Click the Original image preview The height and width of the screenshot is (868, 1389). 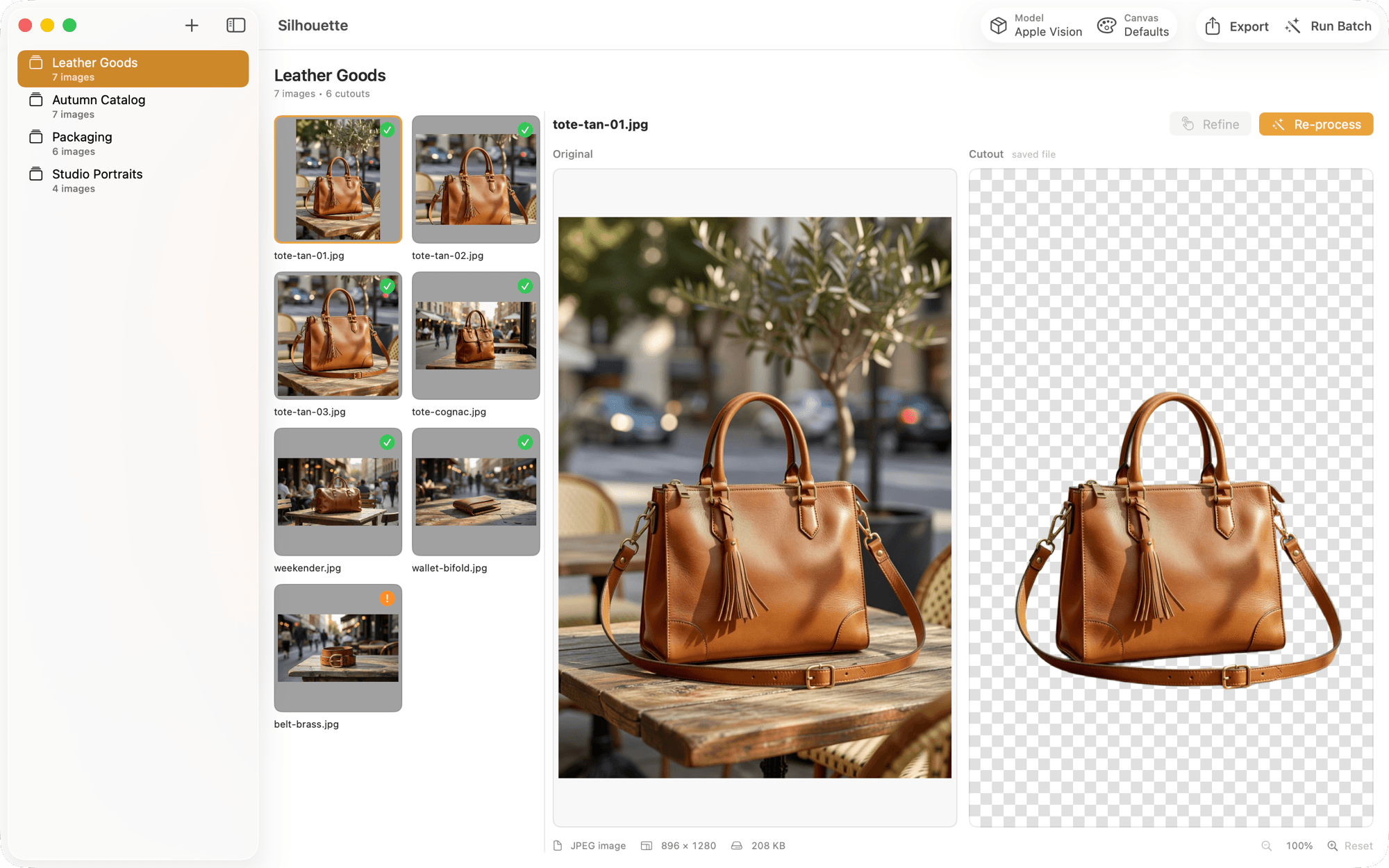(x=755, y=497)
